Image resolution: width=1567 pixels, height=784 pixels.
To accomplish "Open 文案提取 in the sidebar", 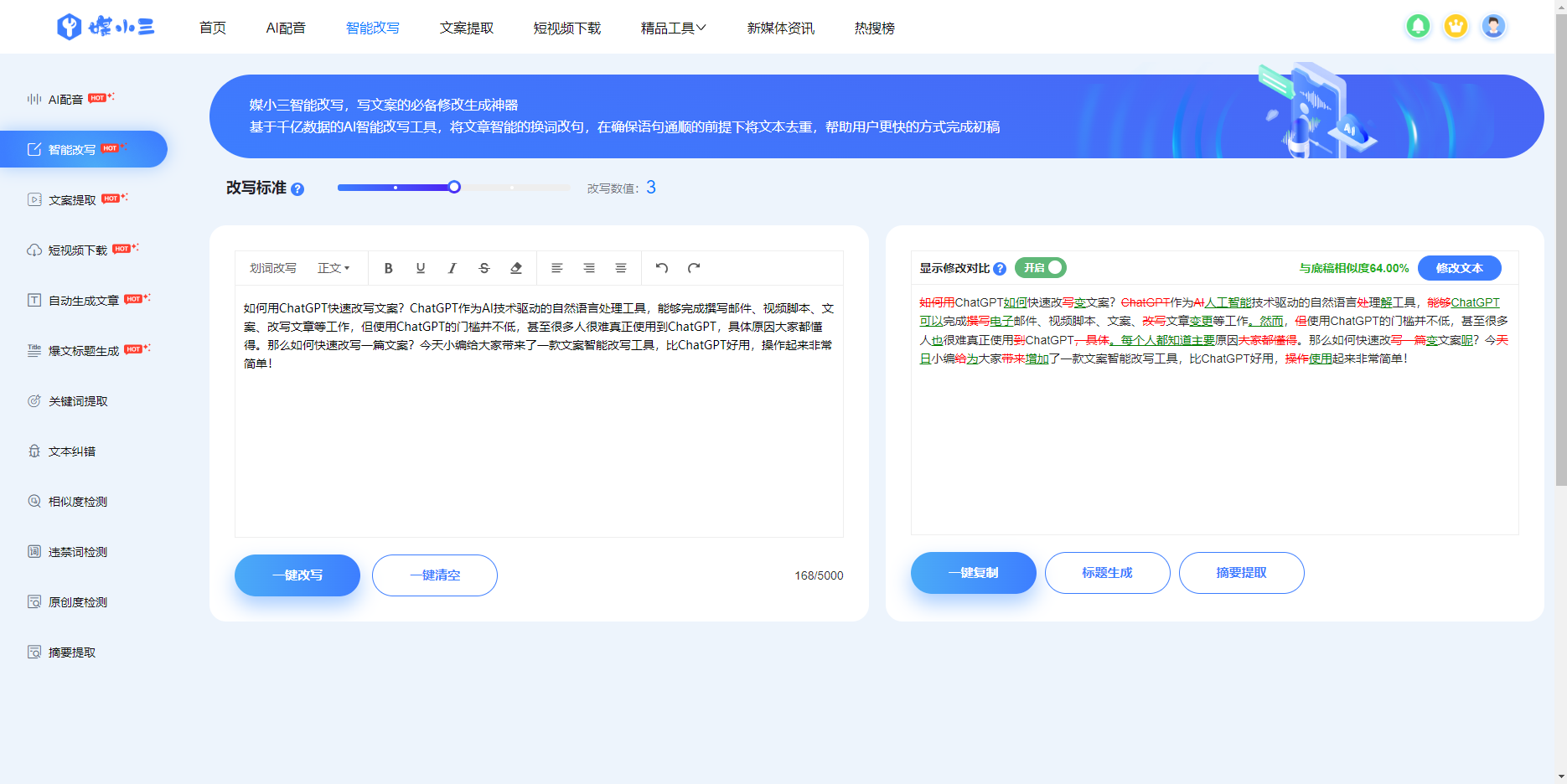I will pyautogui.click(x=72, y=200).
